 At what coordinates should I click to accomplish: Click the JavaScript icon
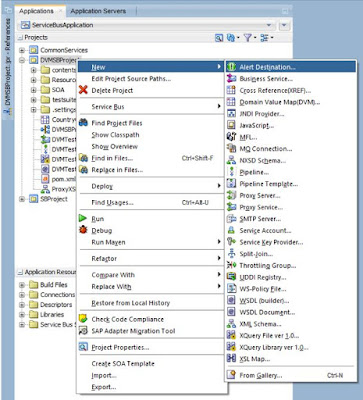point(231,125)
